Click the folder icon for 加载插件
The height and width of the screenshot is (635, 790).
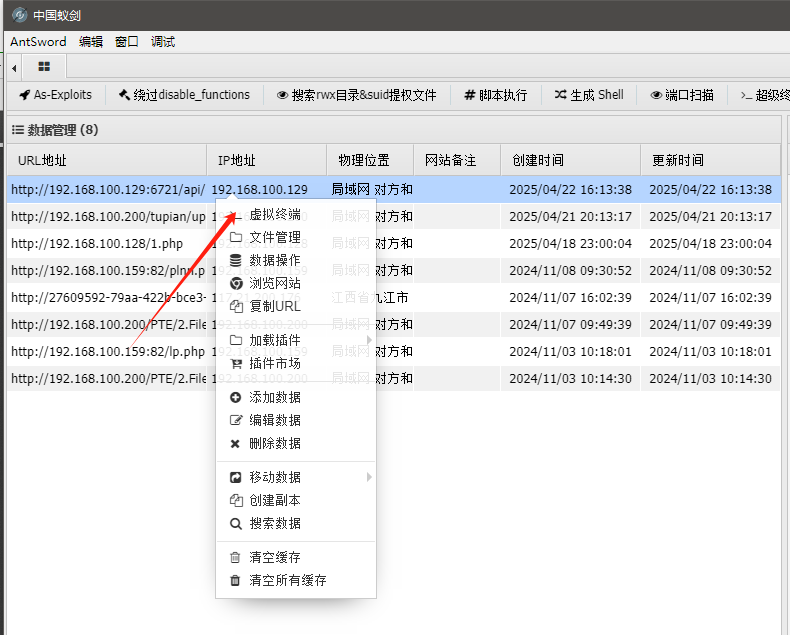click(235, 340)
